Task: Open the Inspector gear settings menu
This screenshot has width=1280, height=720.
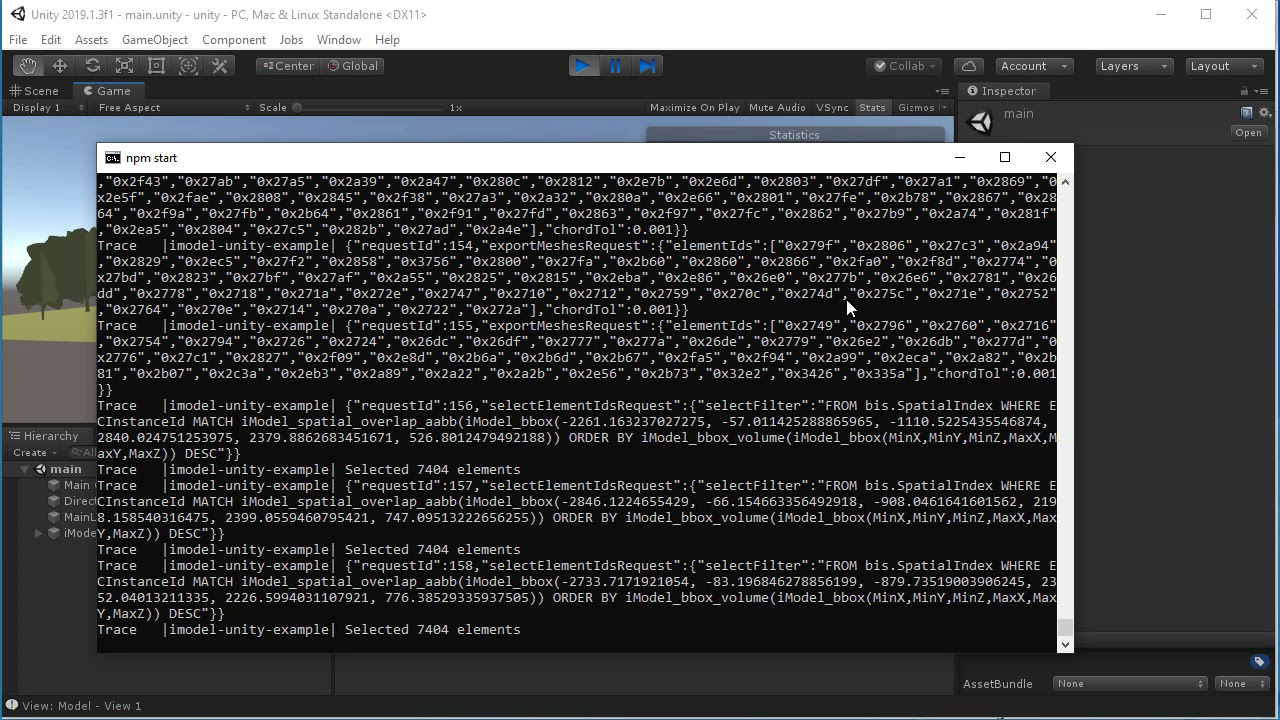Action: (1265, 113)
